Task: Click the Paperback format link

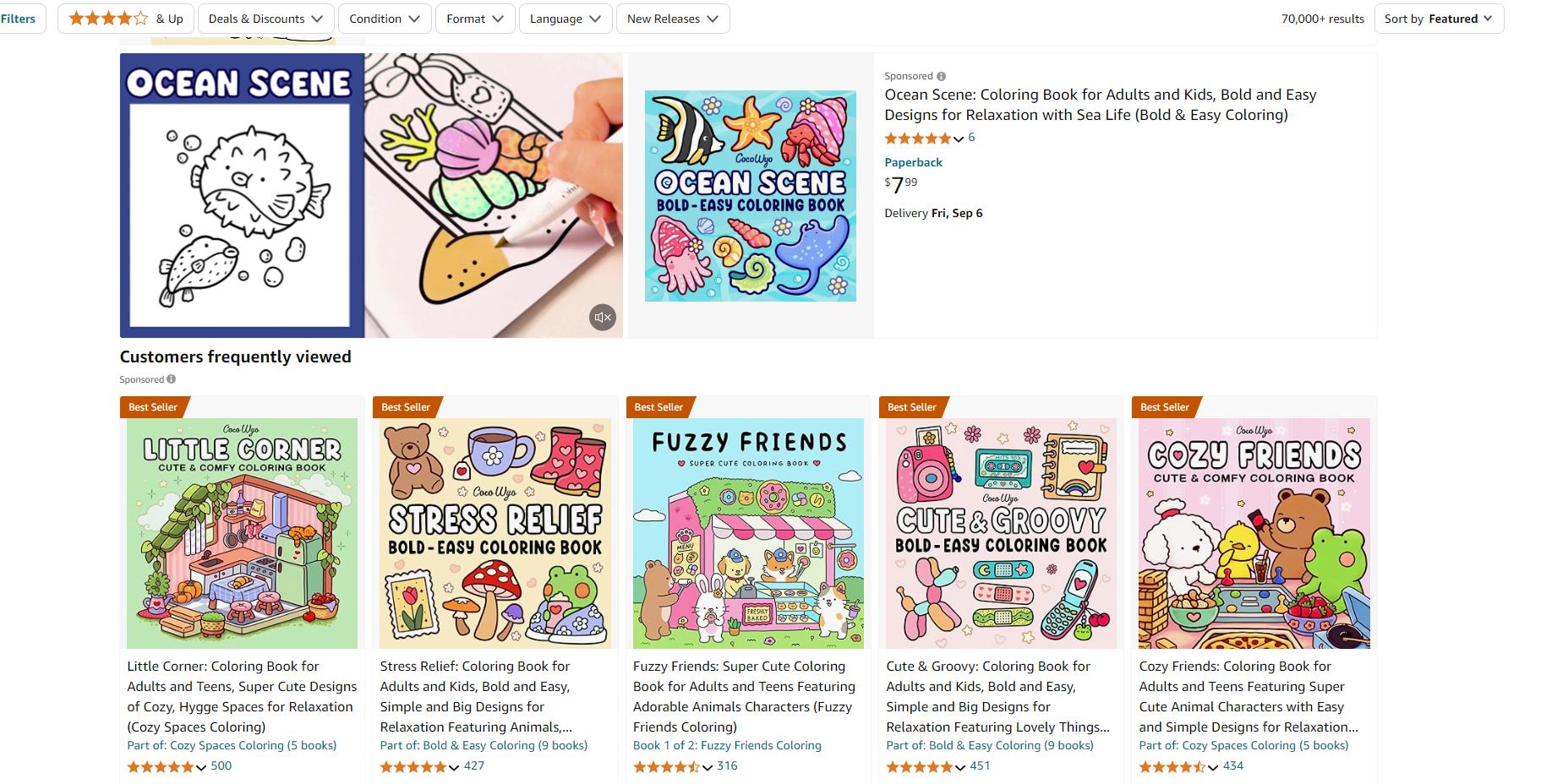Action: pos(913,162)
